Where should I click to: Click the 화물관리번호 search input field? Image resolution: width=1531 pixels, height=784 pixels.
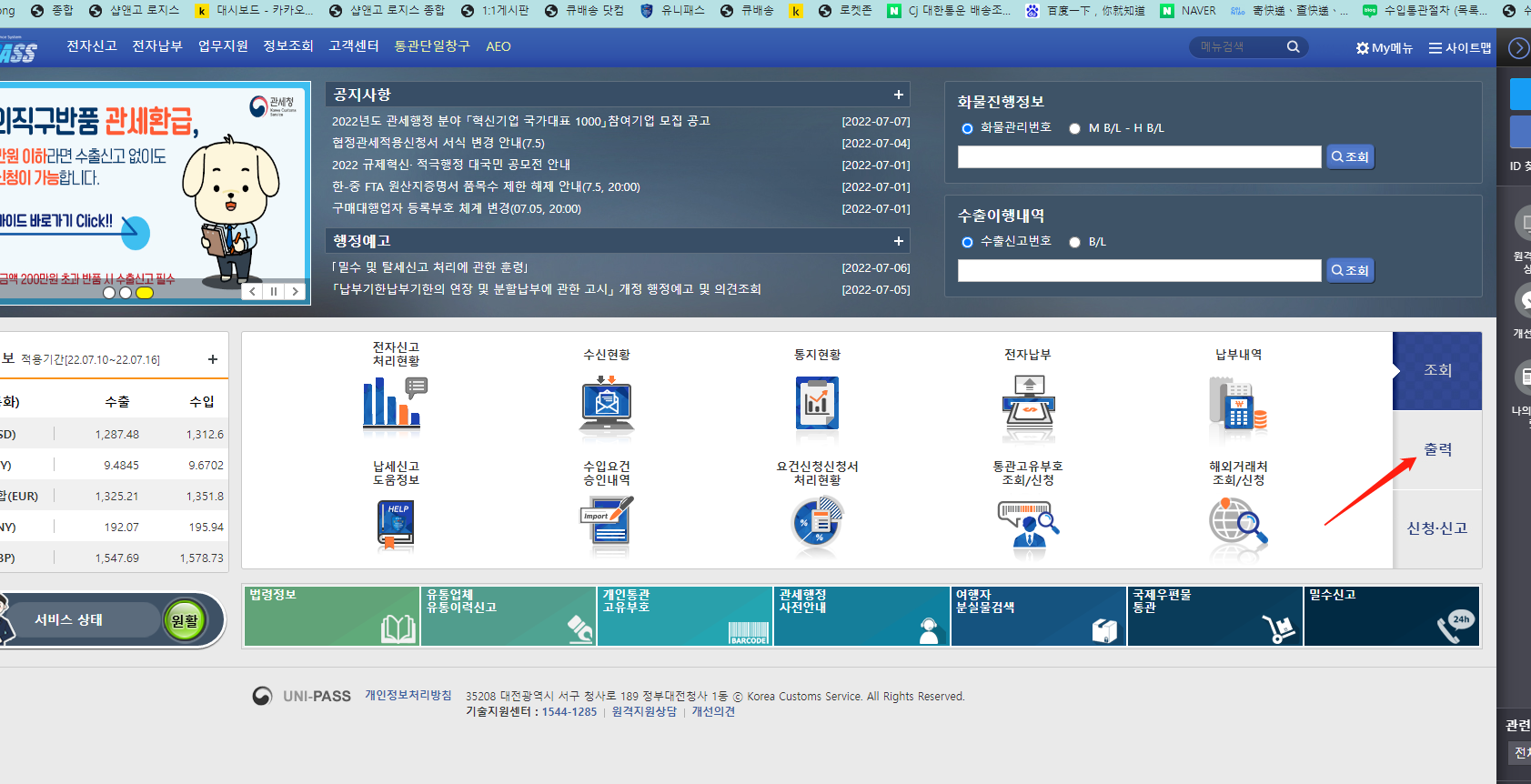pos(1139,156)
